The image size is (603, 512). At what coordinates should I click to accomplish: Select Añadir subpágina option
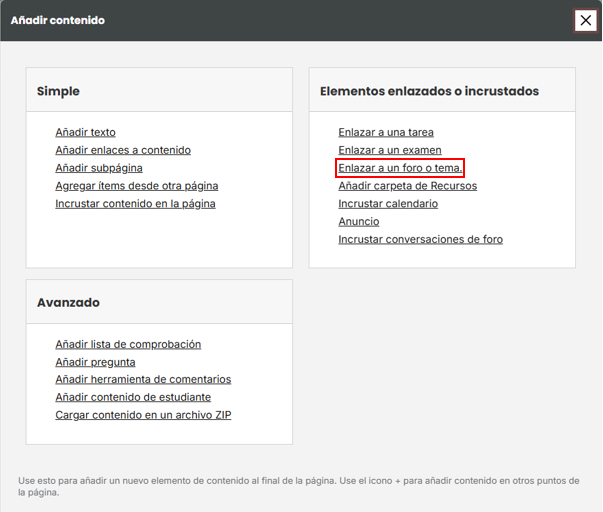tap(99, 168)
